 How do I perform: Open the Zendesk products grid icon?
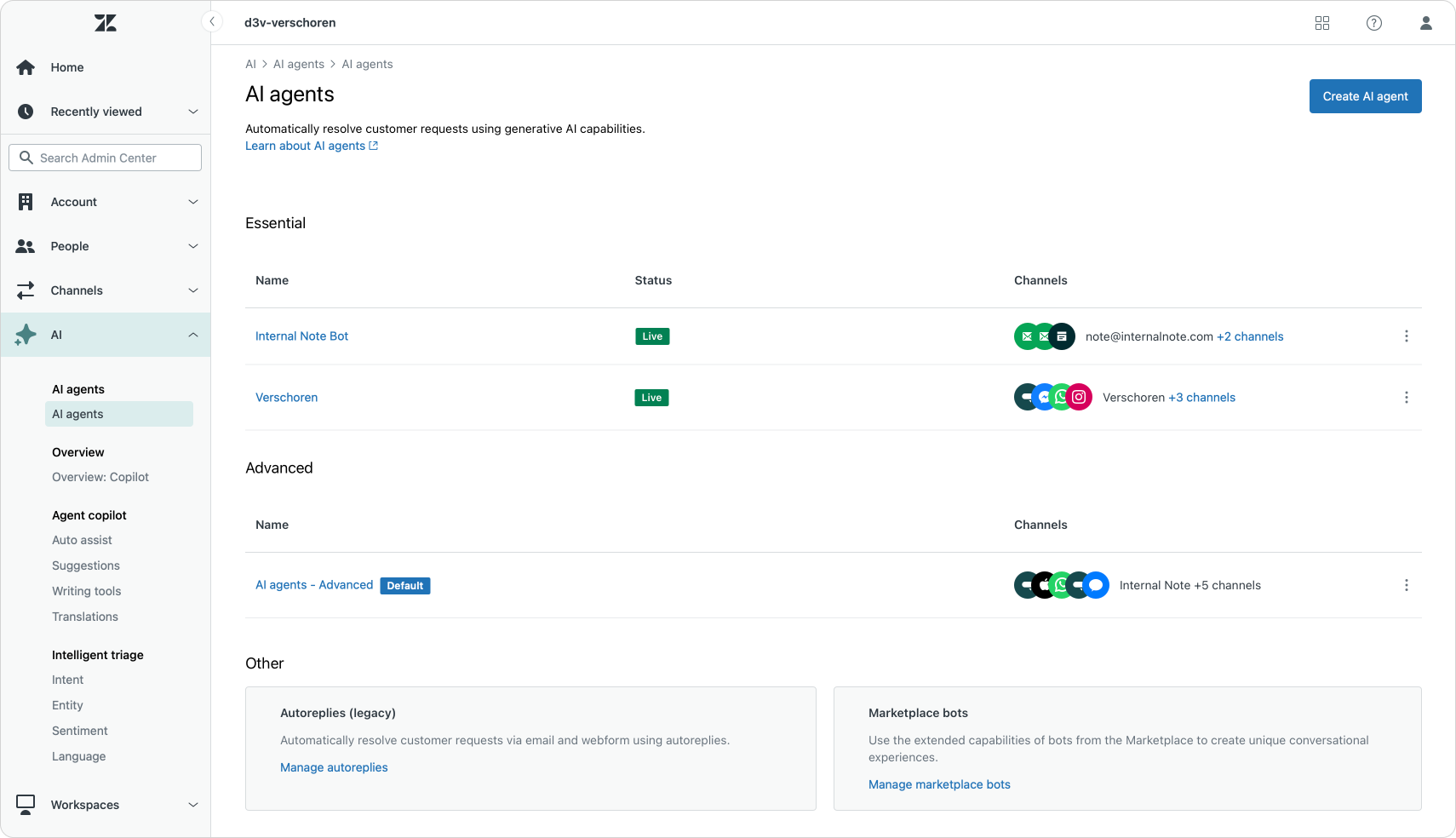tap(1322, 23)
